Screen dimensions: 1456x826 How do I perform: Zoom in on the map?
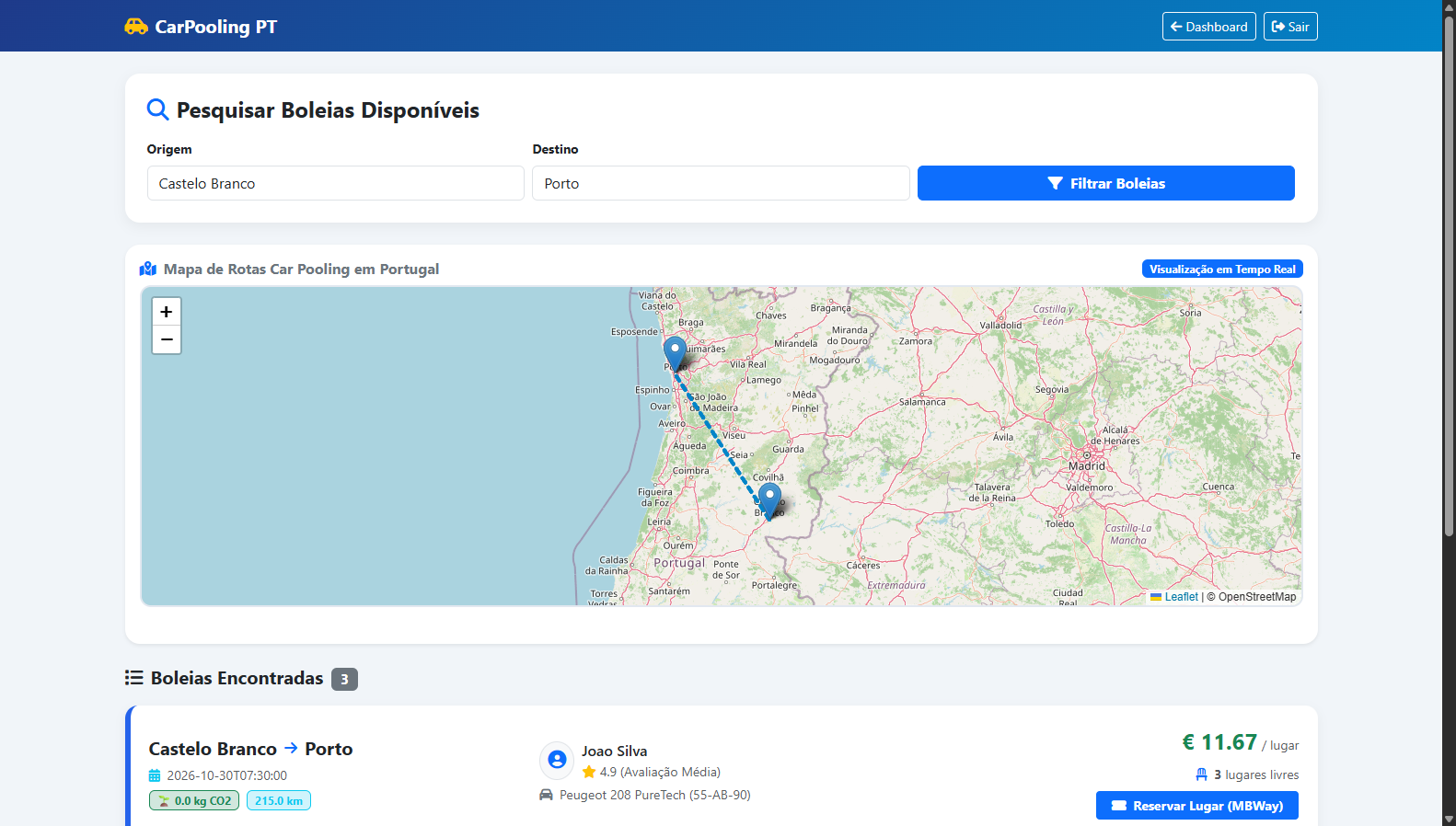coord(167,312)
